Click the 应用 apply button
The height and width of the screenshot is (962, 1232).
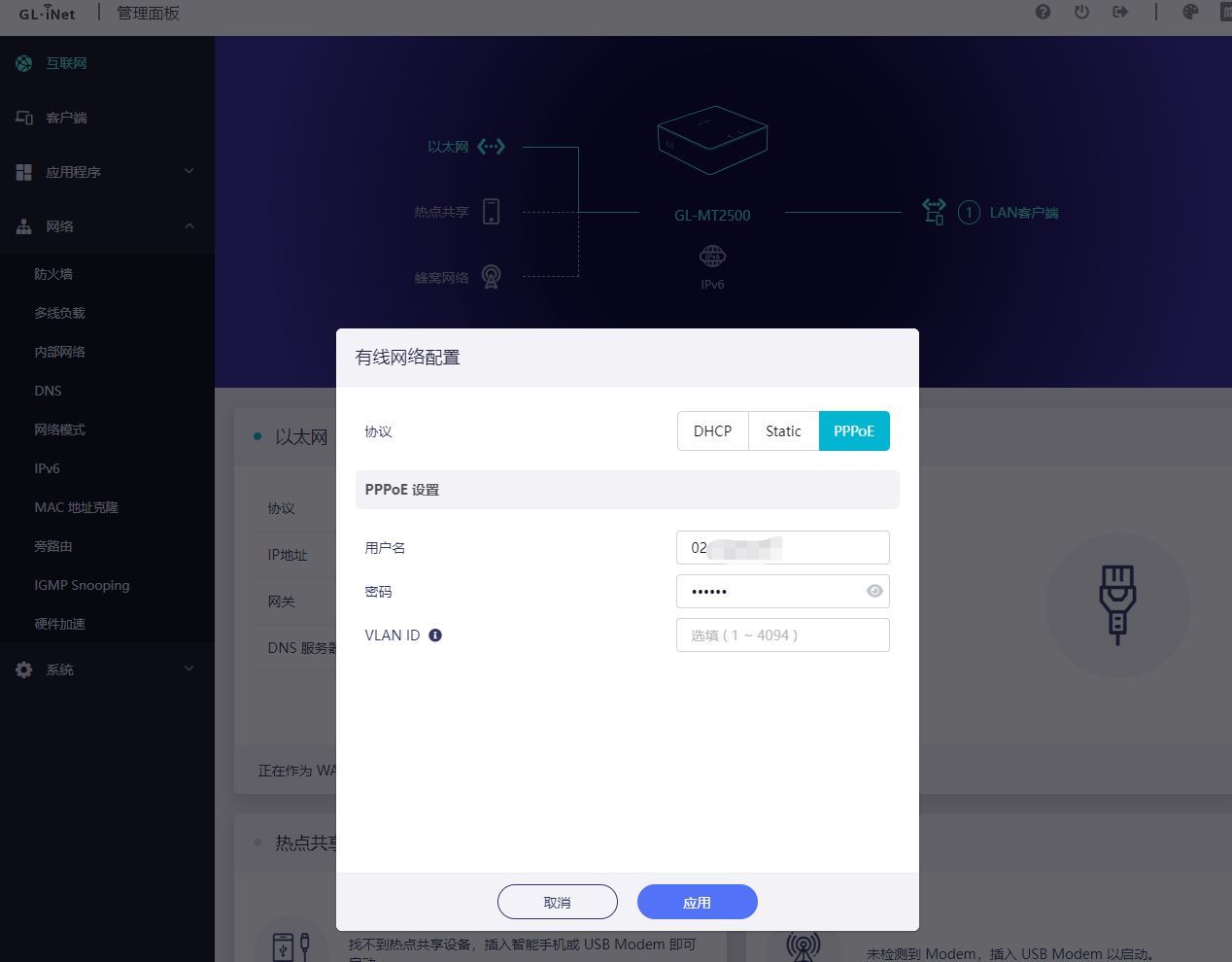[x=698, y=902]
